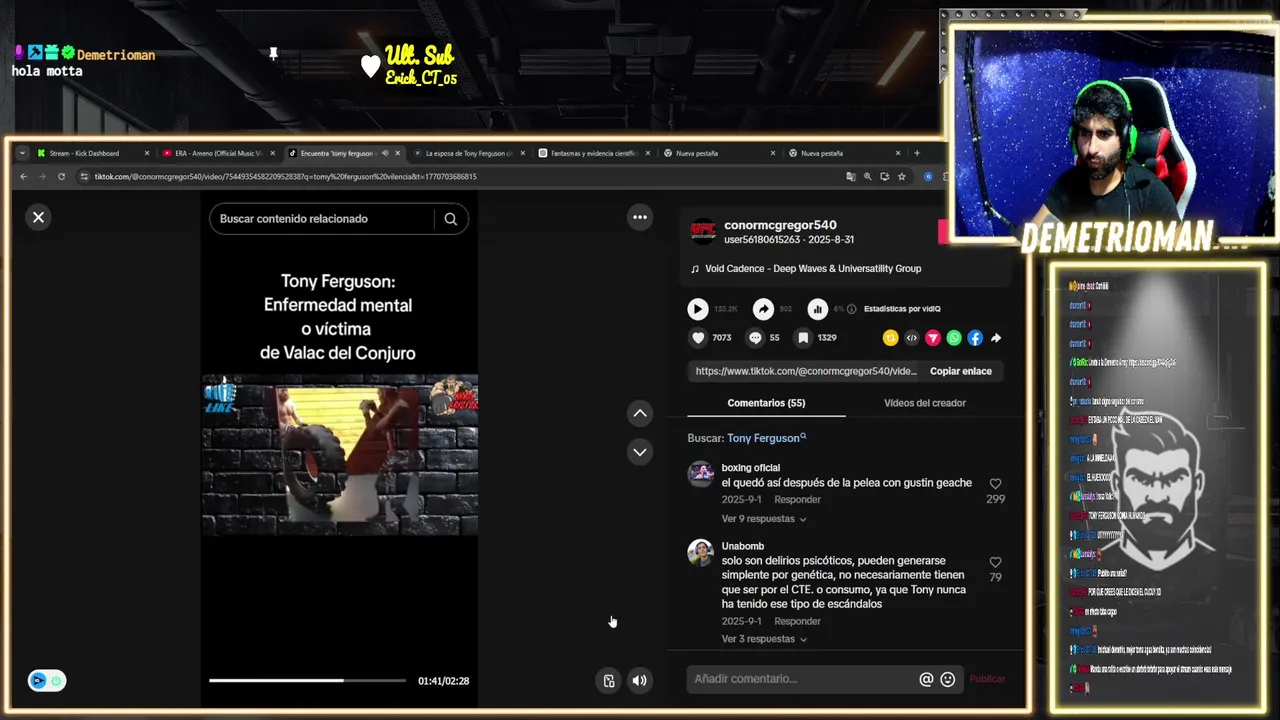Screen dimensions: 1280x720
Task: Click the yellow repost icon
Action: click(x=890, y=338)
